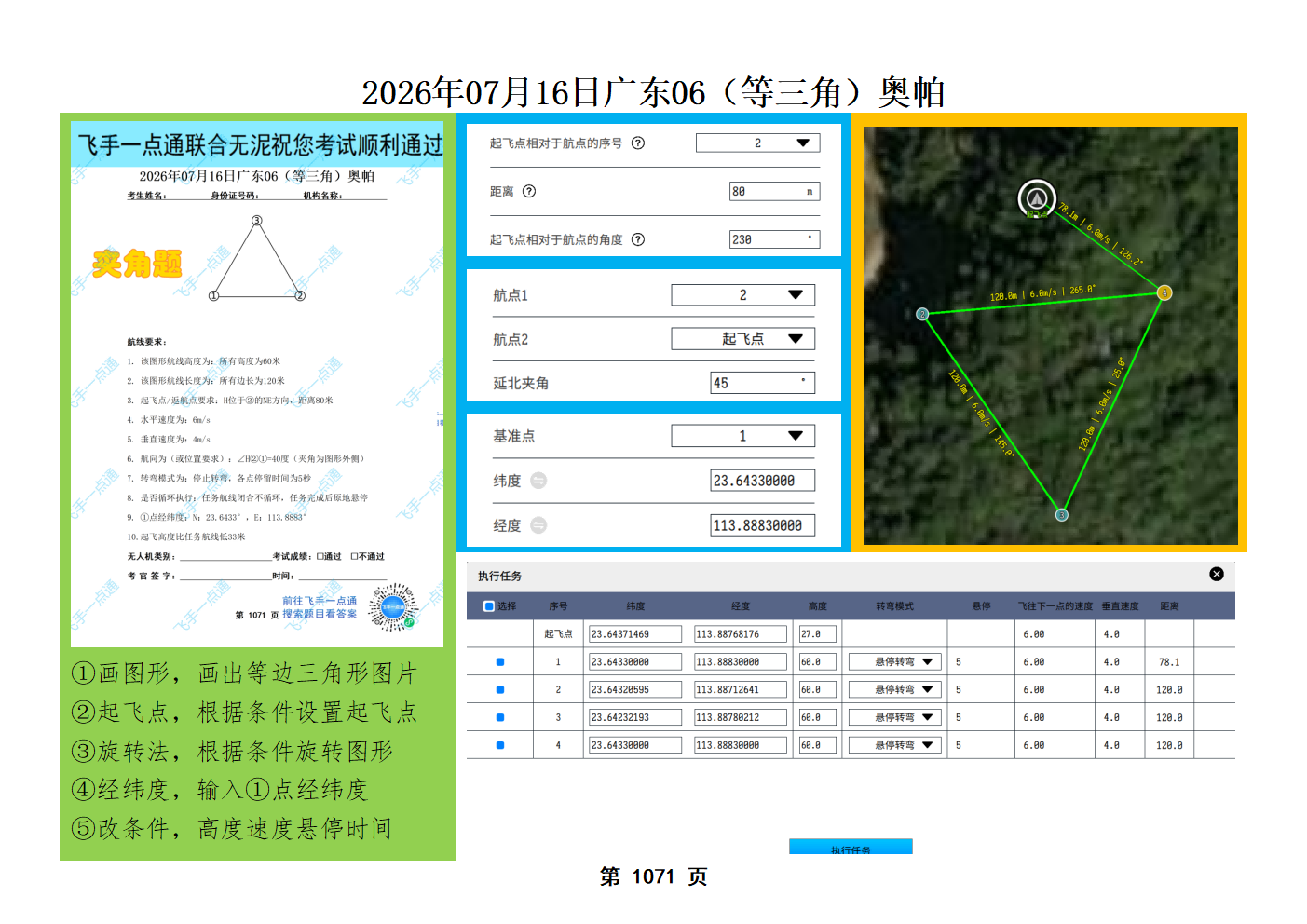Select waypoint 2 marker on the map
This screenshot has height=924, width=1307.
tap(922, 314)
